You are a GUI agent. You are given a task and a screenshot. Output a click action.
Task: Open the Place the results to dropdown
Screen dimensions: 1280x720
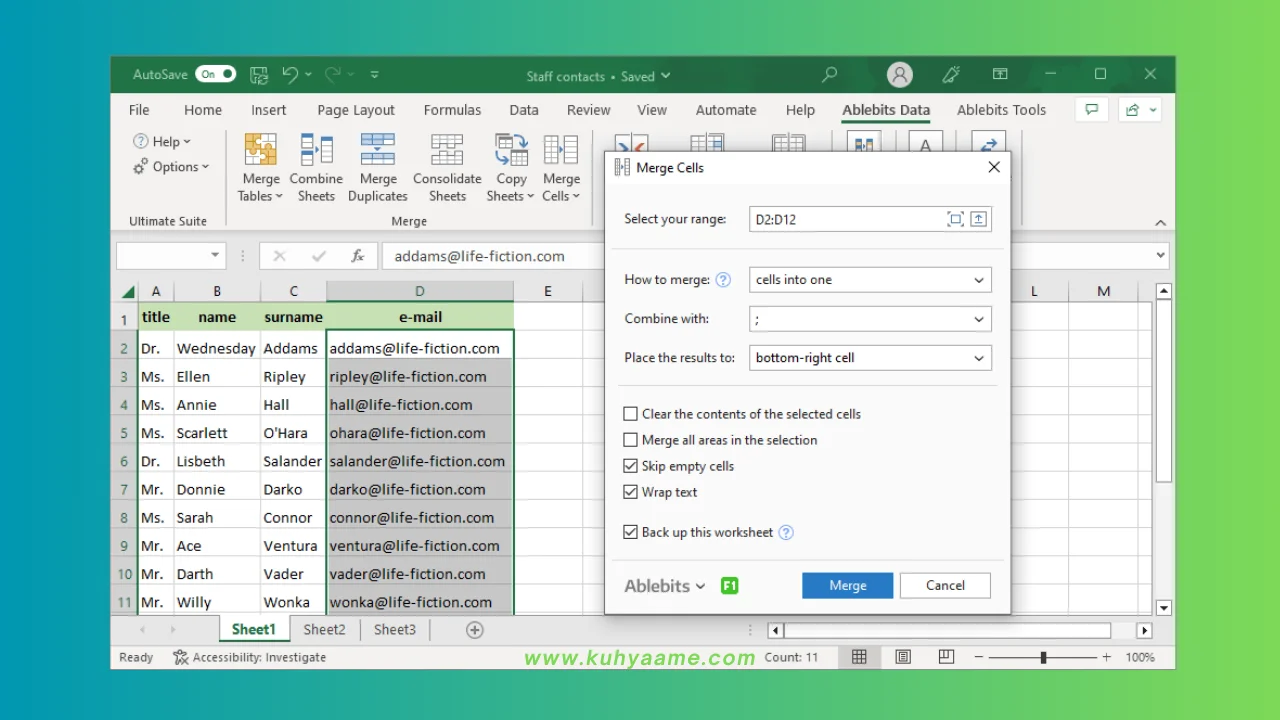870,358
